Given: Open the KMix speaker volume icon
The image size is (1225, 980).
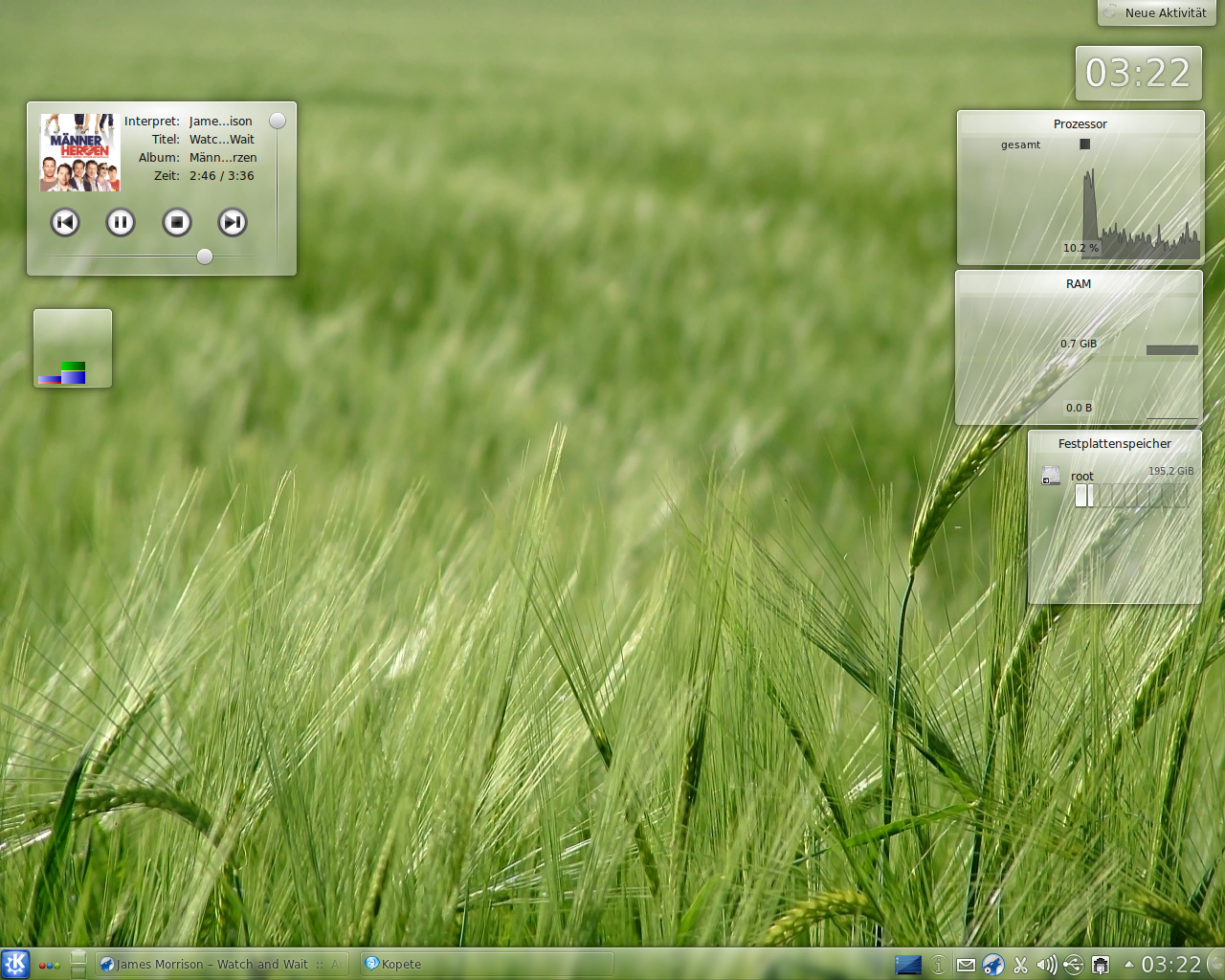Looking at the screenshot, I should pyautogui.click(x=1046, y=965).
